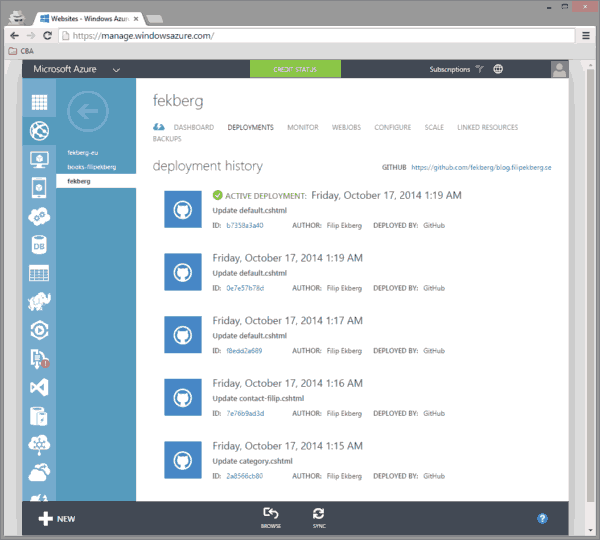Open the All Items grid icon in sidebar
600x540 pixels.
click(39, 102)
